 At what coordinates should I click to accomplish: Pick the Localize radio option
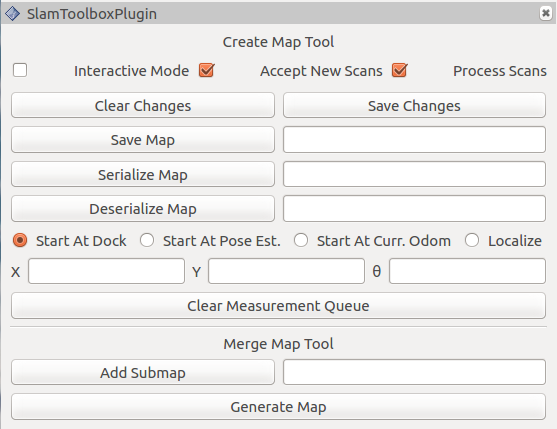coord(472,240)
